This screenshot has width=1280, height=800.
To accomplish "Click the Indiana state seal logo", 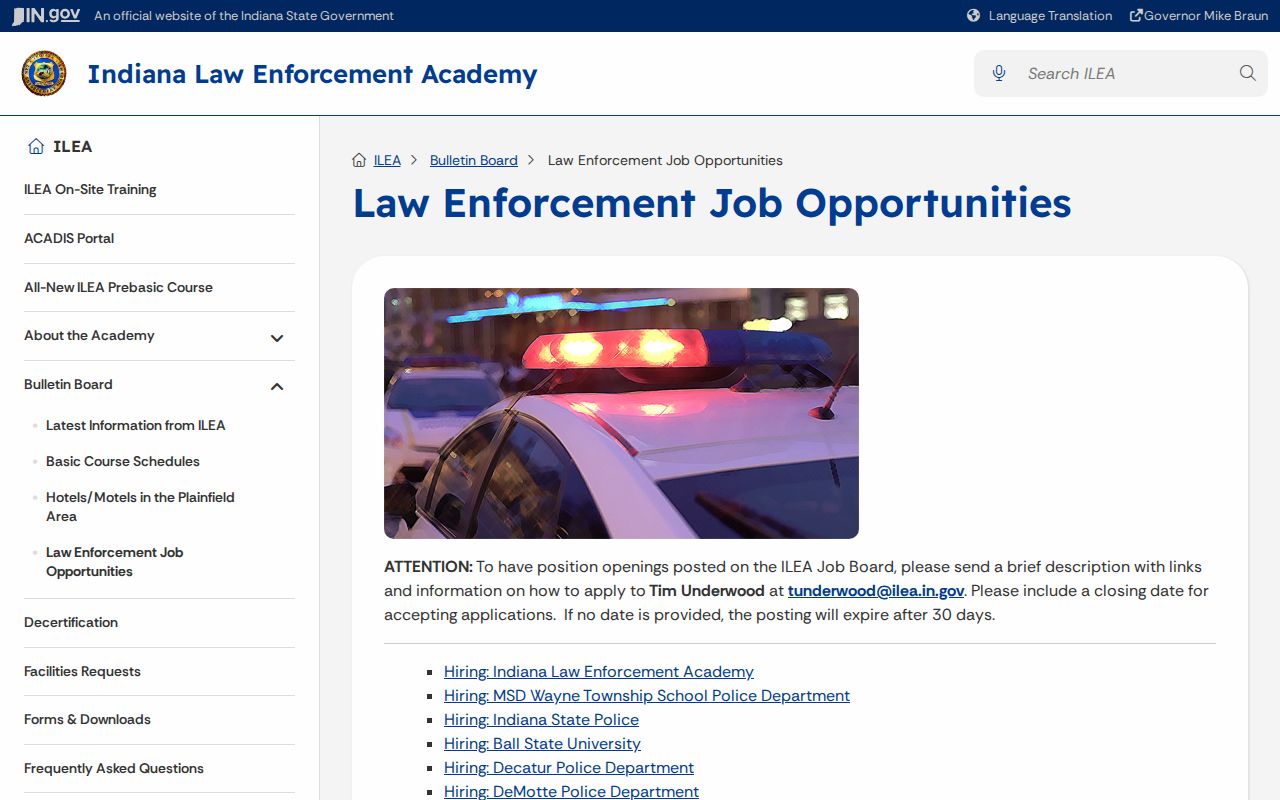I will [x=44, y=74].
